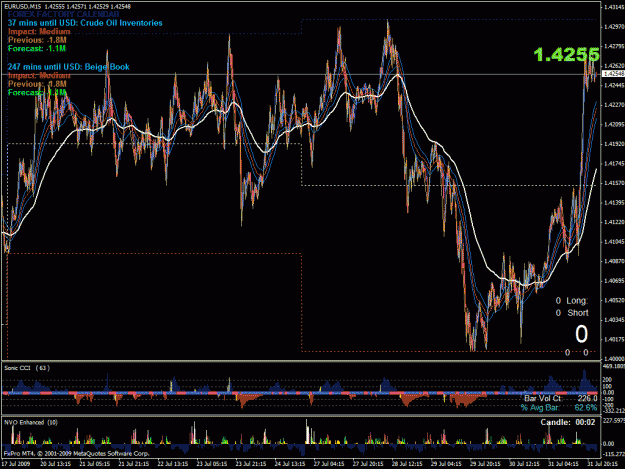Click 'Impact: Medium' under Crude Oil Inventories
The width and height of the screenshot is (625, 469).
39,31
